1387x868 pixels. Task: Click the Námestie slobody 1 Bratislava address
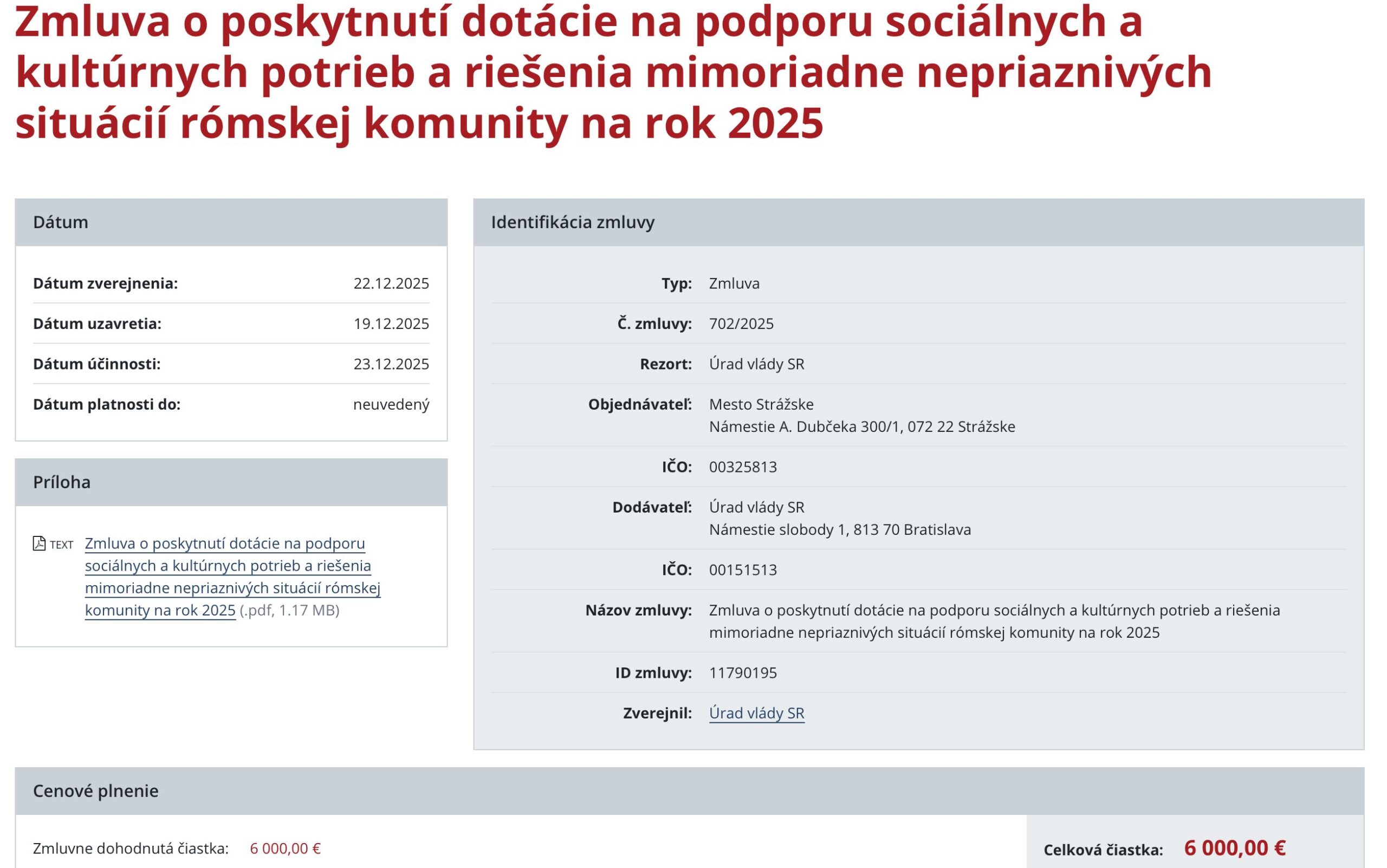840,529
